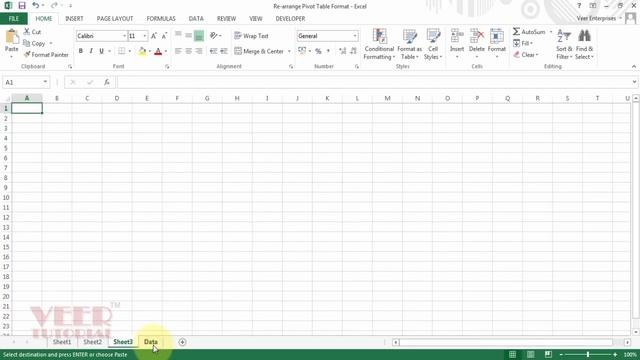
Task: Select column D header
Action: tap(117, 98)
